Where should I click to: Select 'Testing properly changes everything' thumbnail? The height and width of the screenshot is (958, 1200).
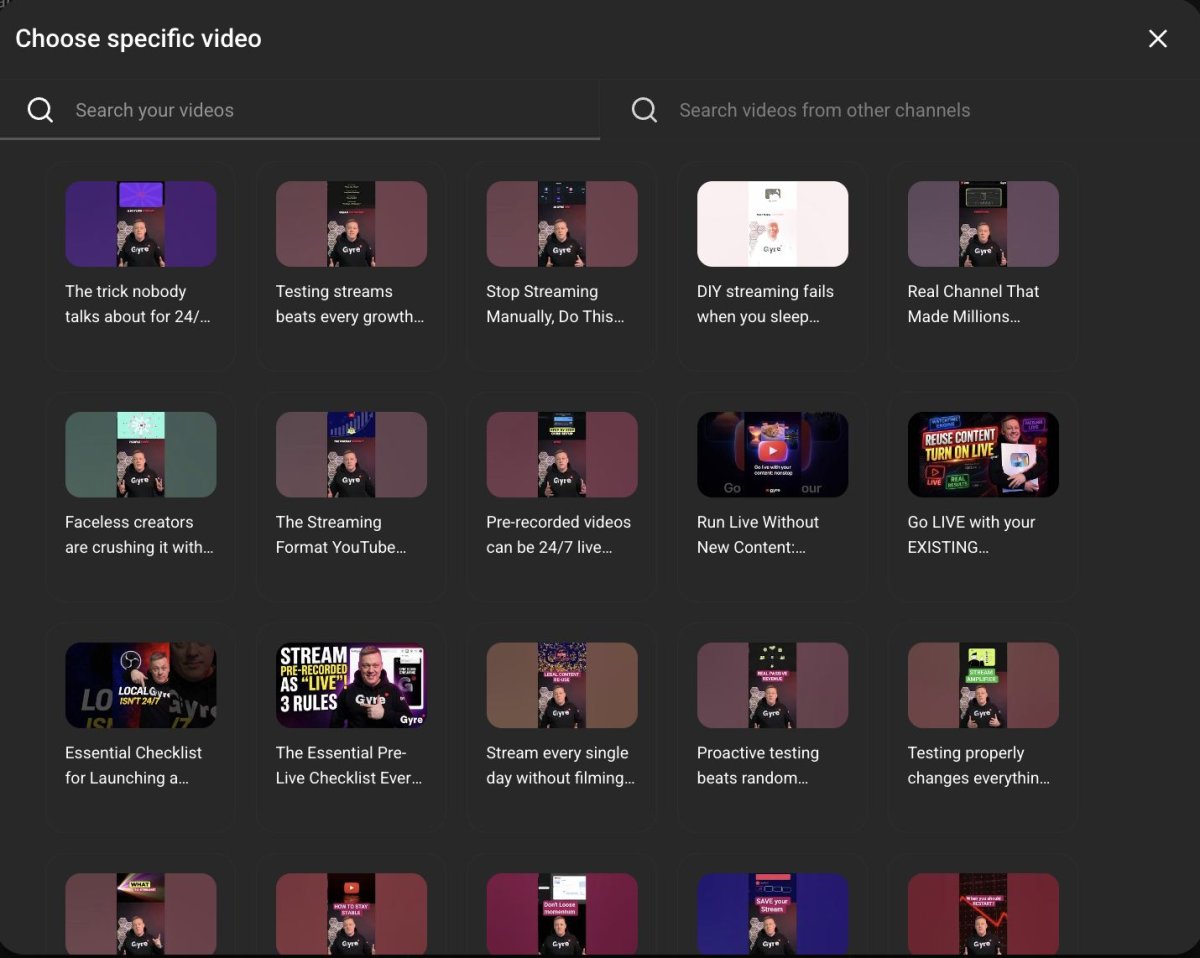coord(983,685)
